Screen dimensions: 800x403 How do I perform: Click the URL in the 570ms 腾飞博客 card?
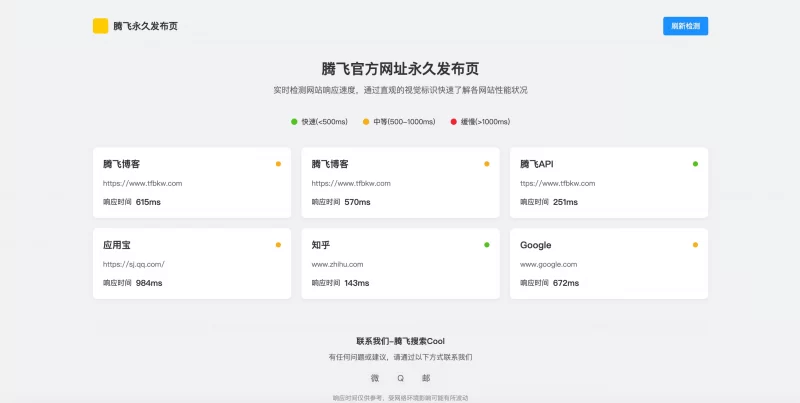tap(351, 183)
